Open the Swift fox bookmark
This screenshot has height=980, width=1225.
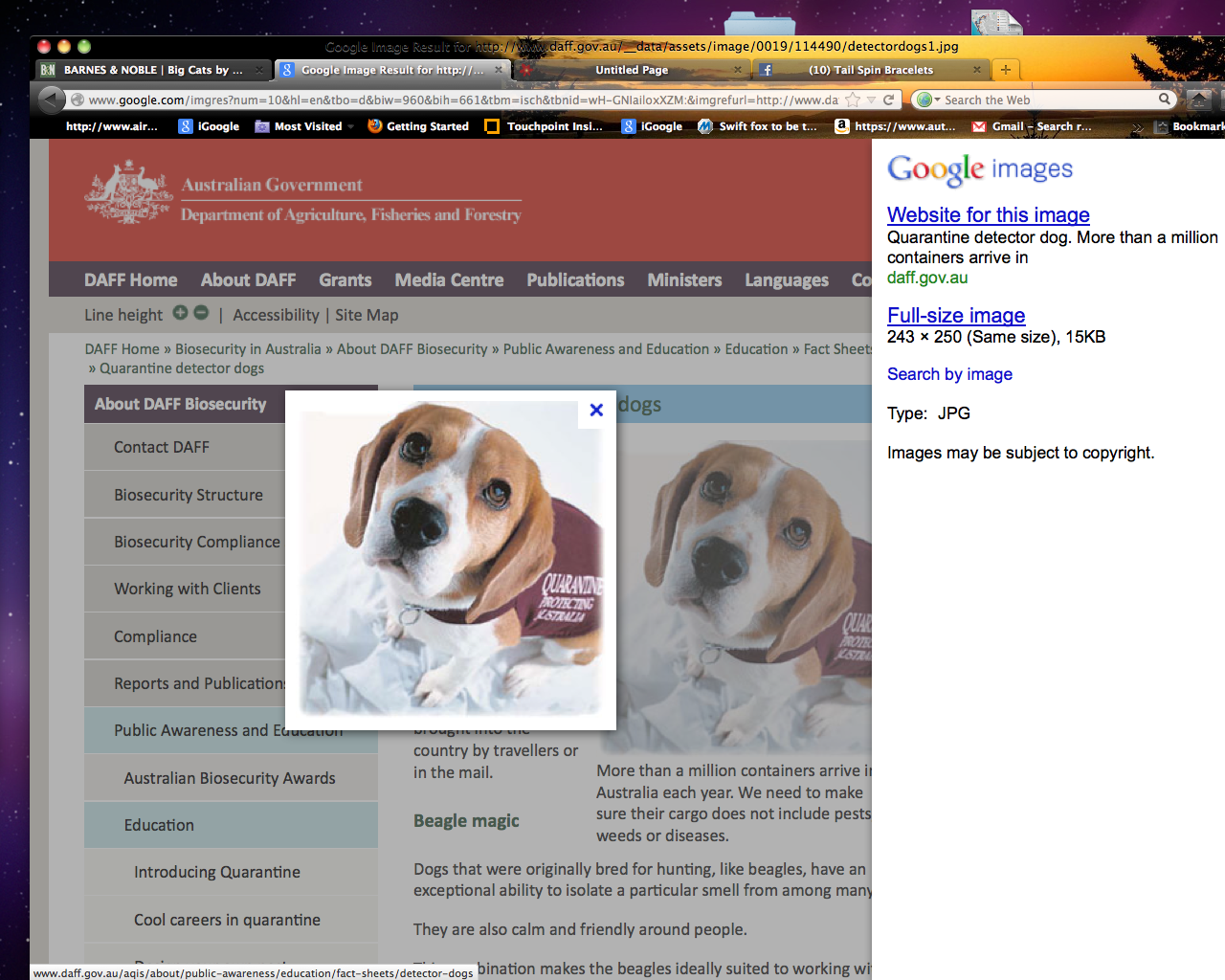[x=758, y=126]
